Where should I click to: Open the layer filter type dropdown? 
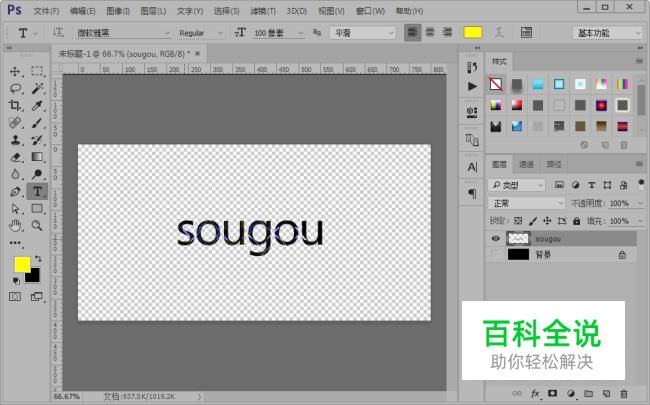pos(516,185)
